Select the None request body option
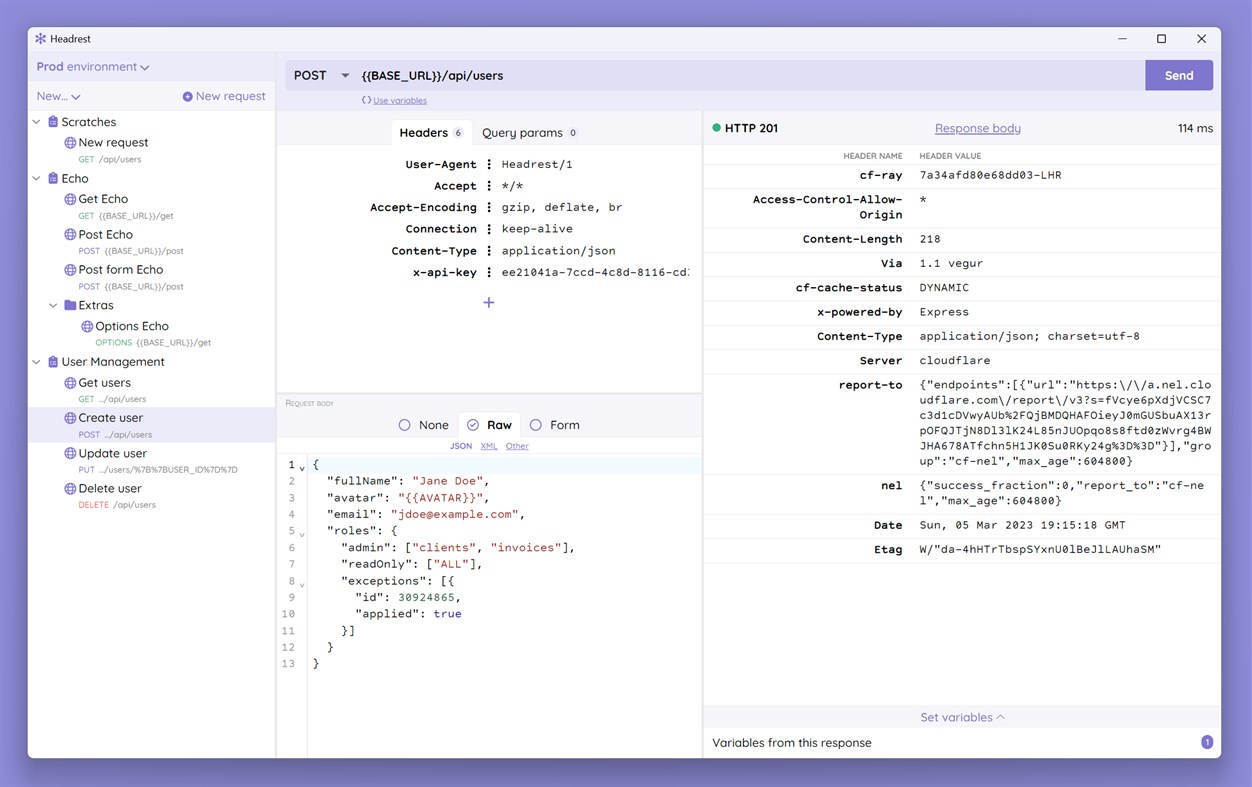 click(423, 425)
